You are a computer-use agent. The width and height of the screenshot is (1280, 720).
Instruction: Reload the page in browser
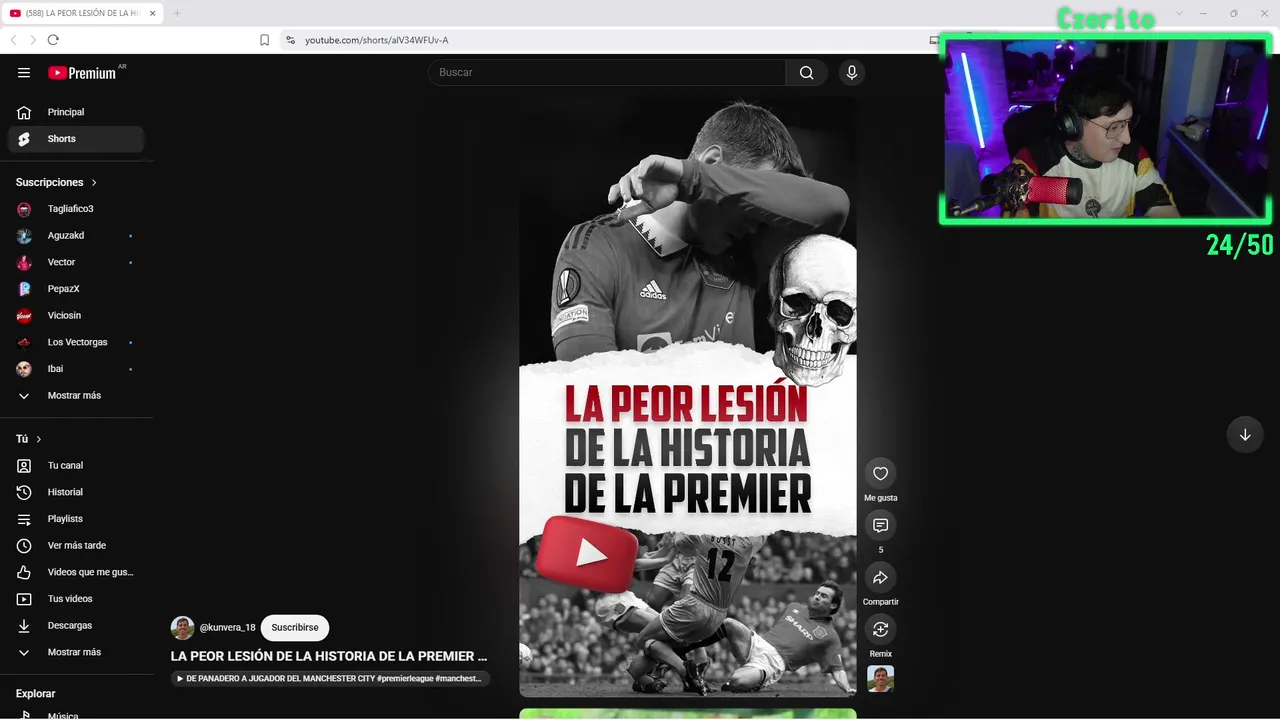coord(53,40)
